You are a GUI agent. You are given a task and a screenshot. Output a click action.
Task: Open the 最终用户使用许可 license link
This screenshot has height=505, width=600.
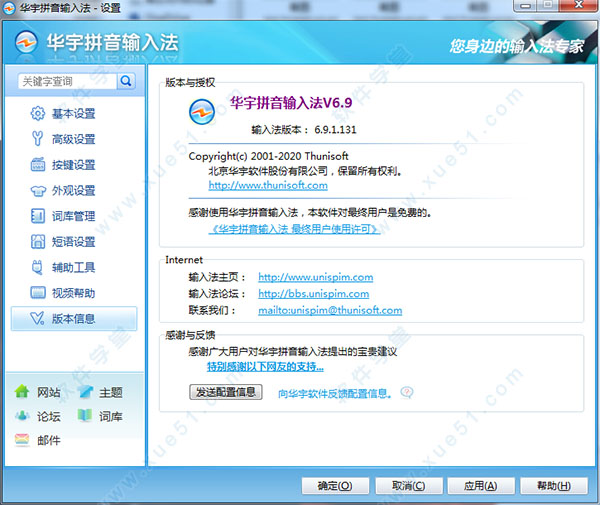tap(294, 229)
